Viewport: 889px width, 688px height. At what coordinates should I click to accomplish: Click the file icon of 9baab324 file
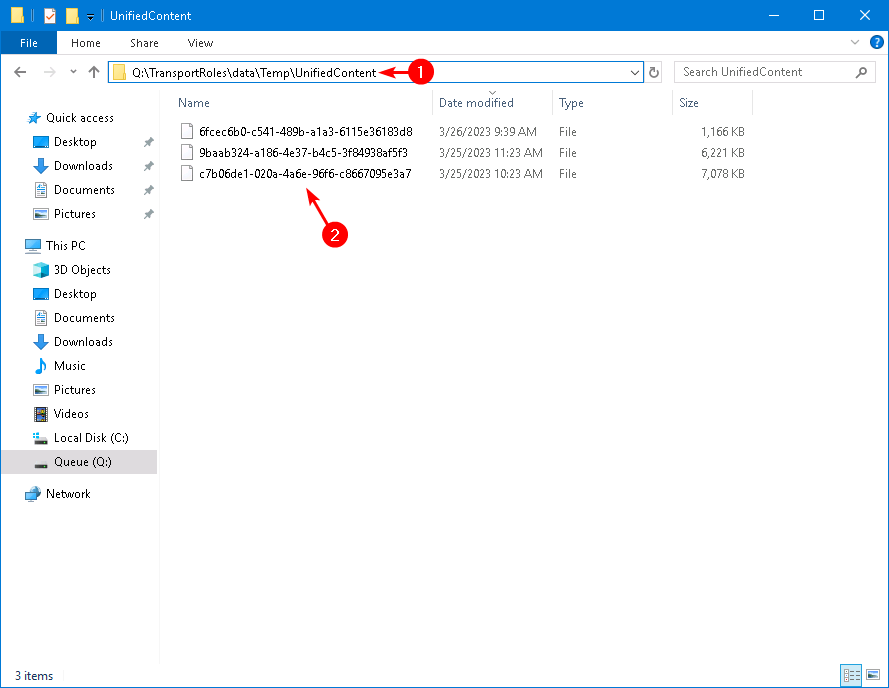pos(187,152)
